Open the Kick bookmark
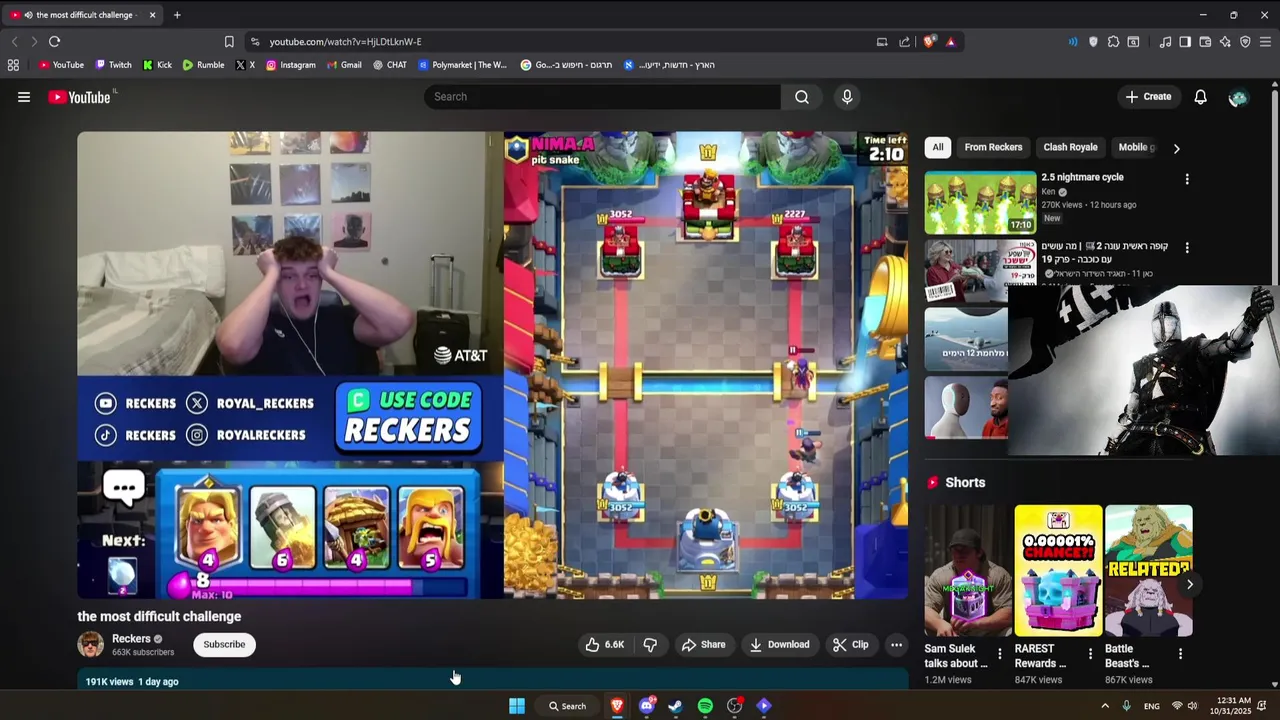This screenshot has height=720, width=1280. pos(157,65)
